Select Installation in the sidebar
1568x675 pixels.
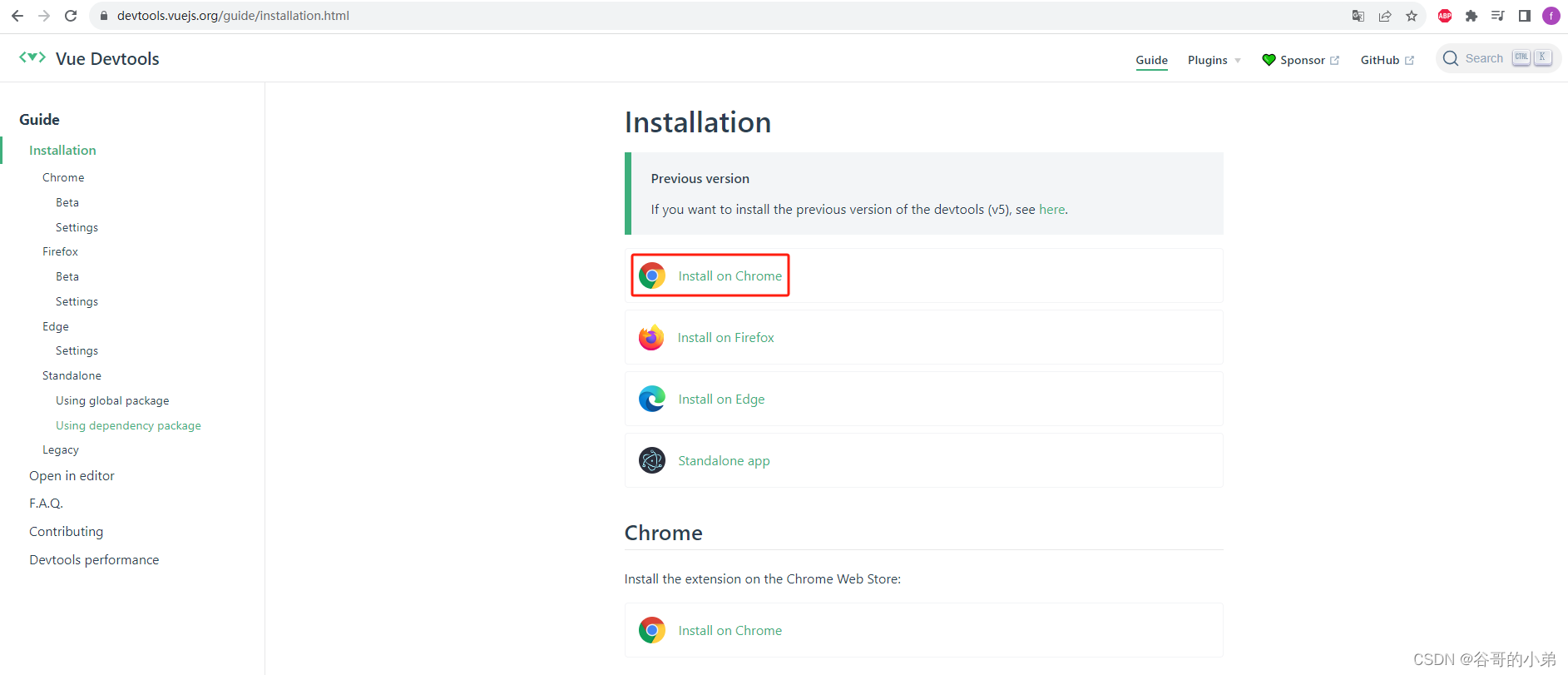pos(62,150)
